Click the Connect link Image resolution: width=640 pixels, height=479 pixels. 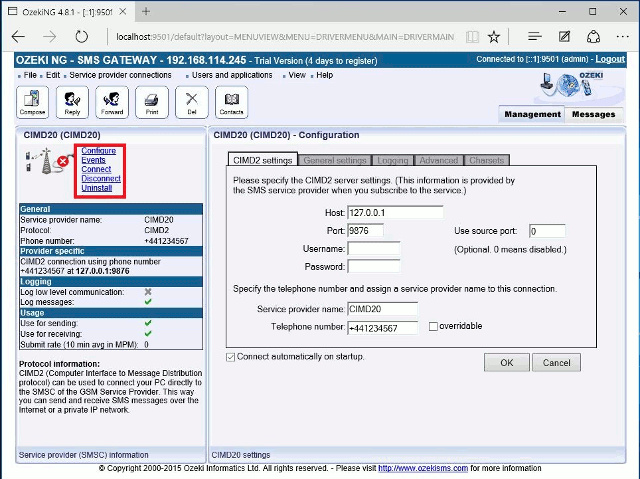pos(96,169)
